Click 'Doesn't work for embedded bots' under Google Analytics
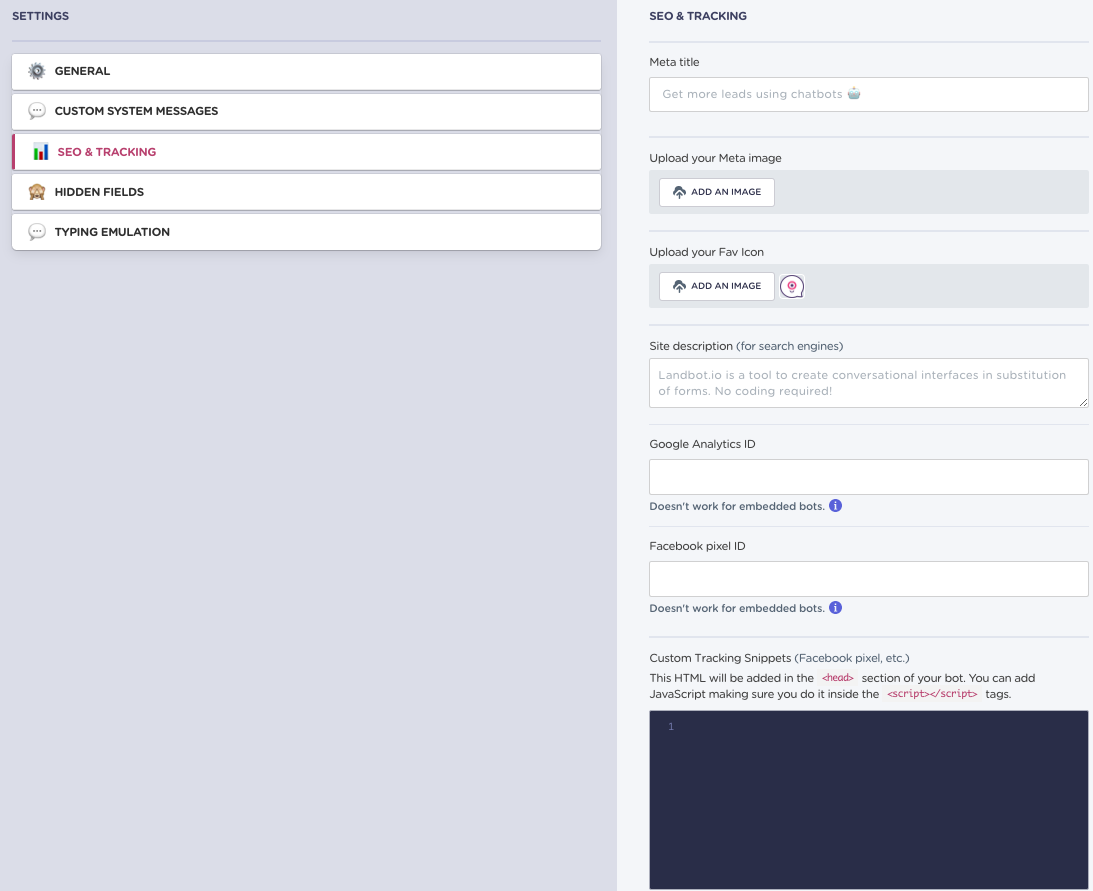 click(x=737, y=506)
